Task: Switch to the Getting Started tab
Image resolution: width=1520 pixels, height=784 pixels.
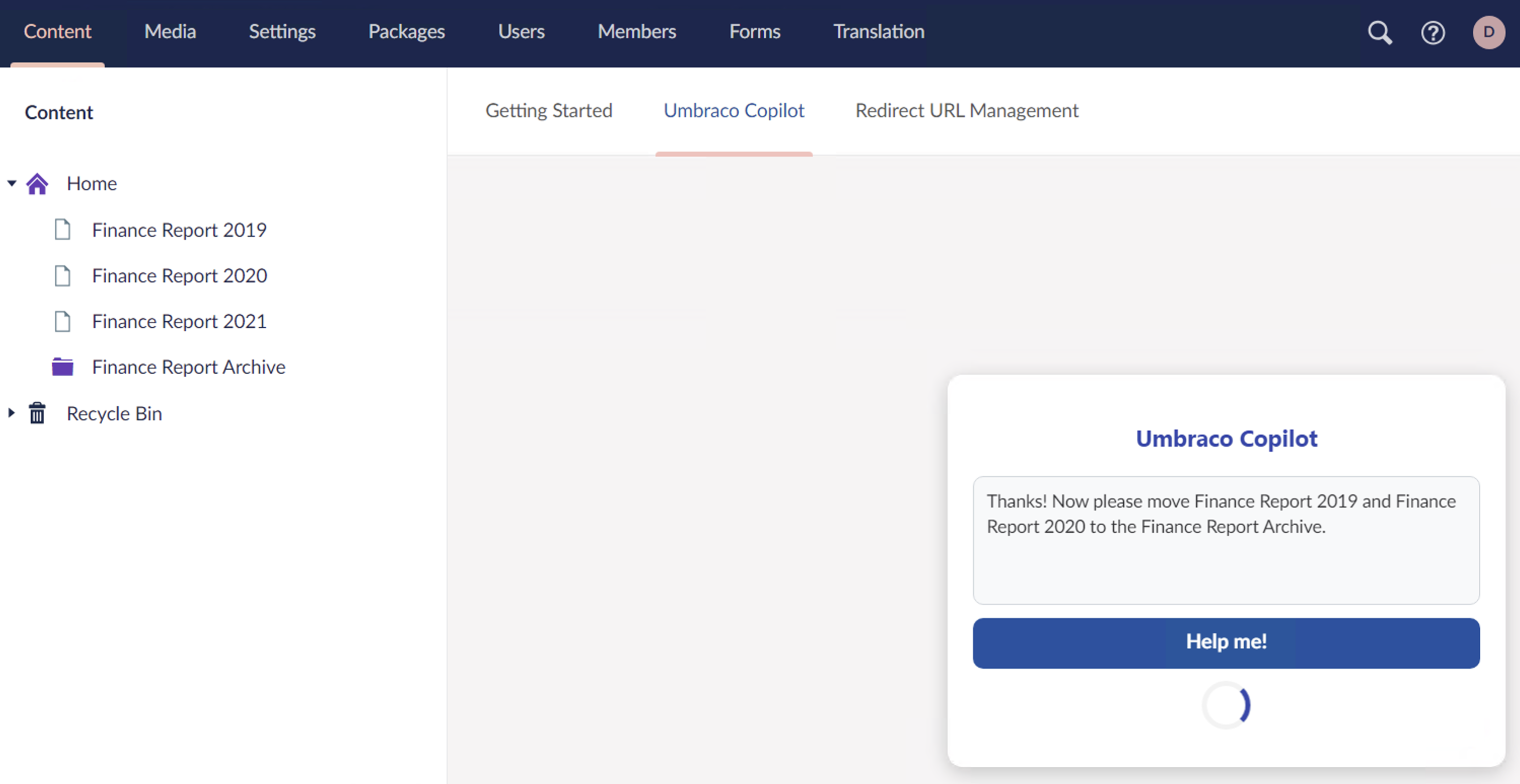Action: coord(549,111)
